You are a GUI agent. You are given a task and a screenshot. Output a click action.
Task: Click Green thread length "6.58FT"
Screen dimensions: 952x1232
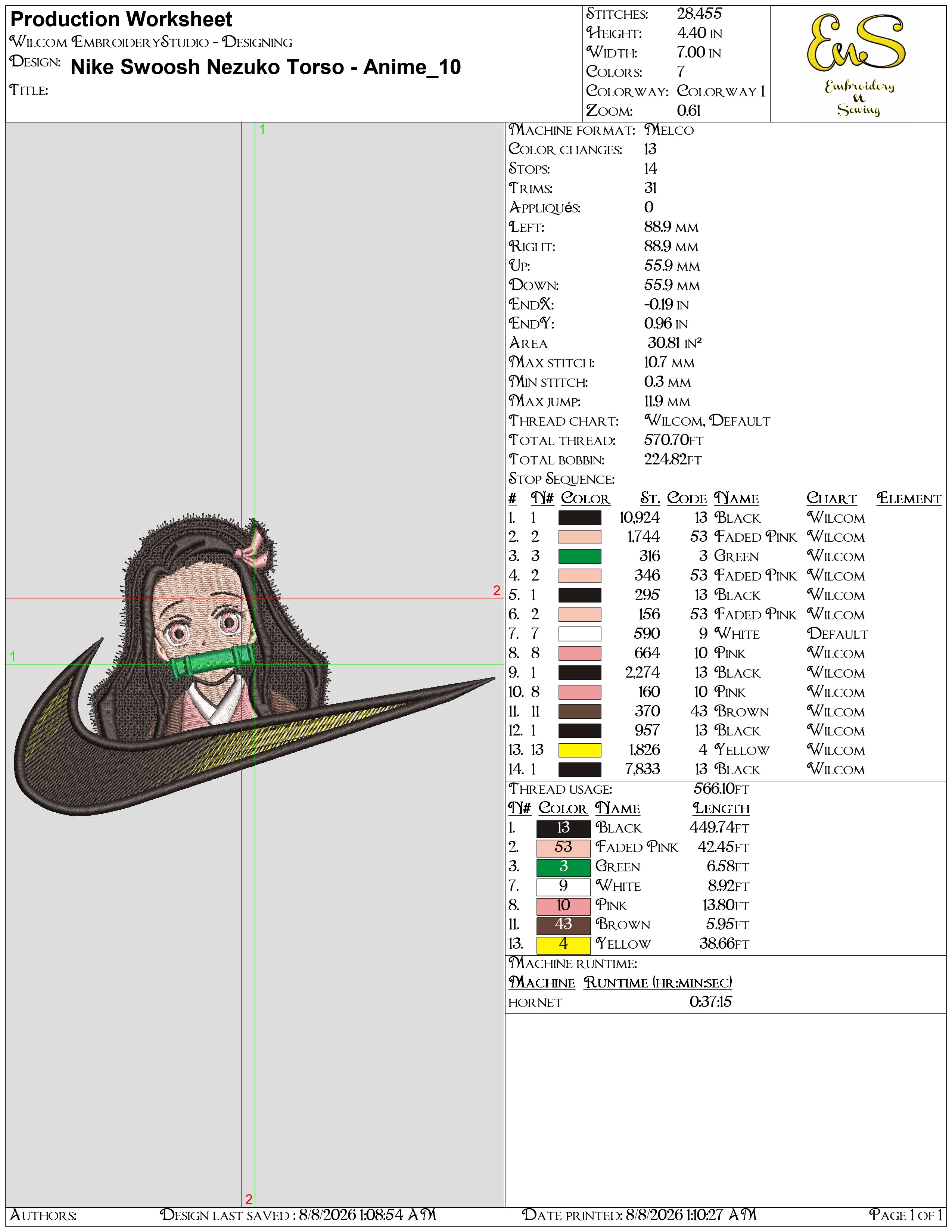pos(728,867)
